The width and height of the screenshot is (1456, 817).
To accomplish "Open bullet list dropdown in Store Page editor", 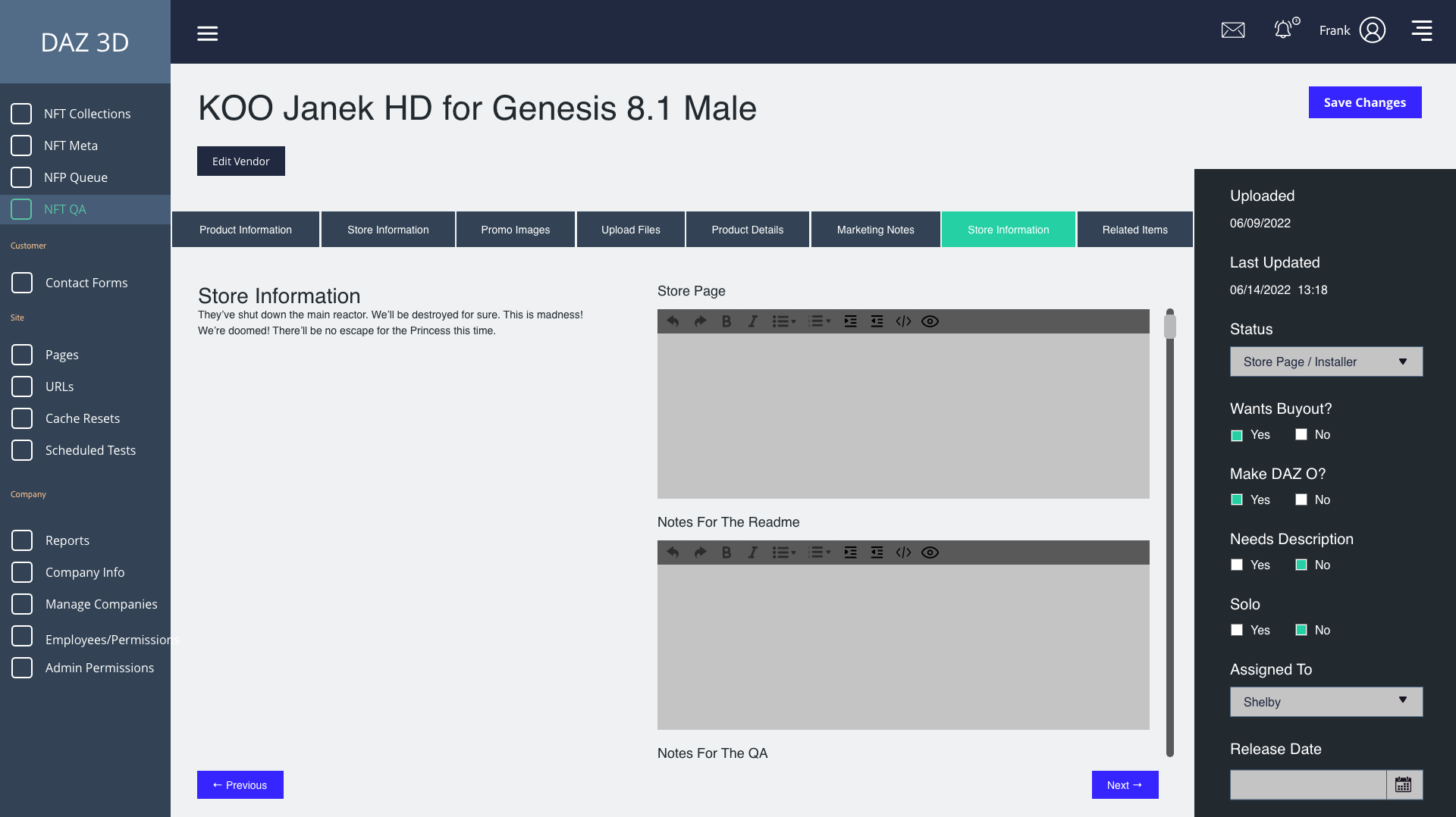I will [x=784, y=321].
